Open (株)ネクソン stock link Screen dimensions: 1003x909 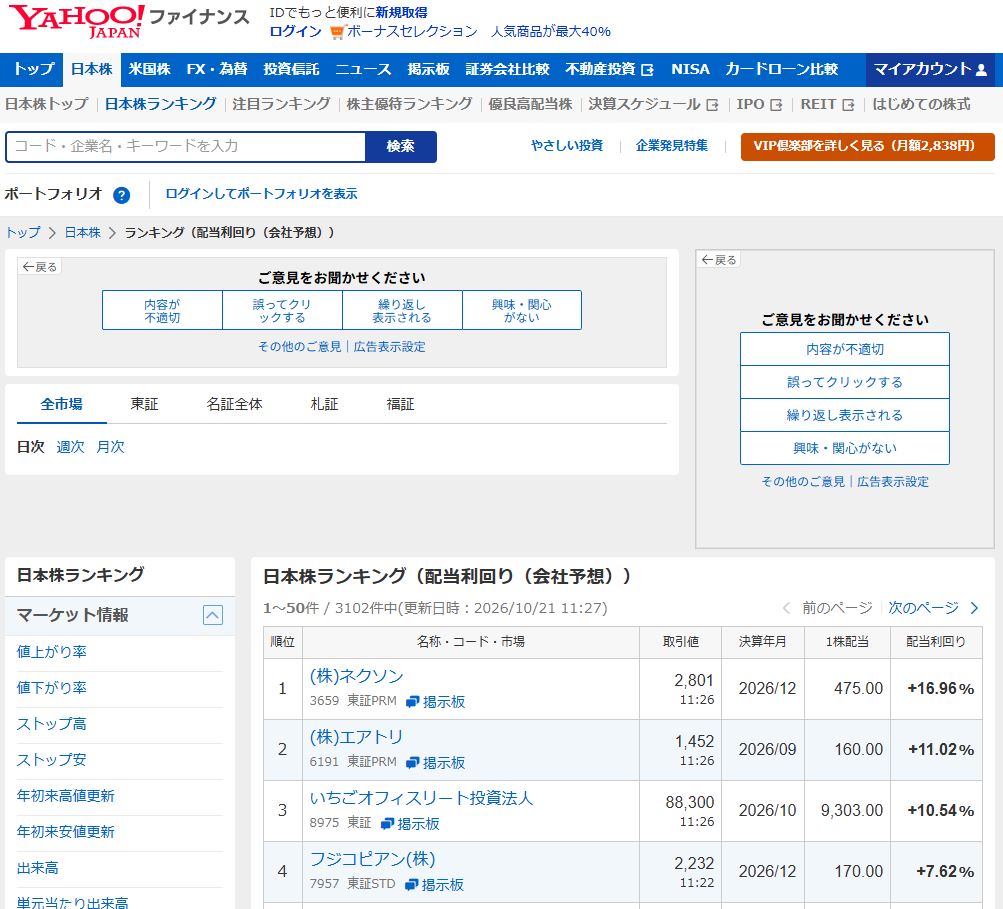click(356, 676)
